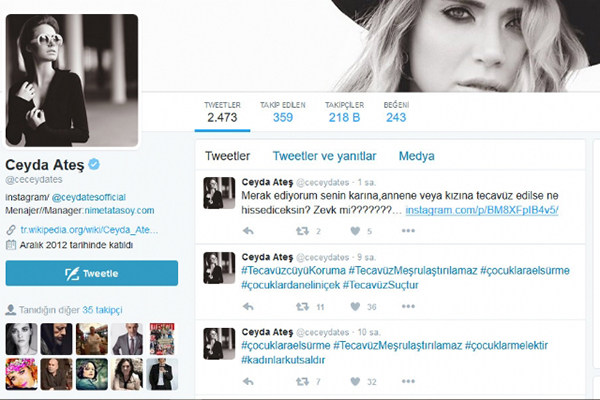600x400 pixels.
Task: Click #TecavüzMeşrulaştırılamaz in the 10 sa. tweet
Action: click(x=398, y=345)
